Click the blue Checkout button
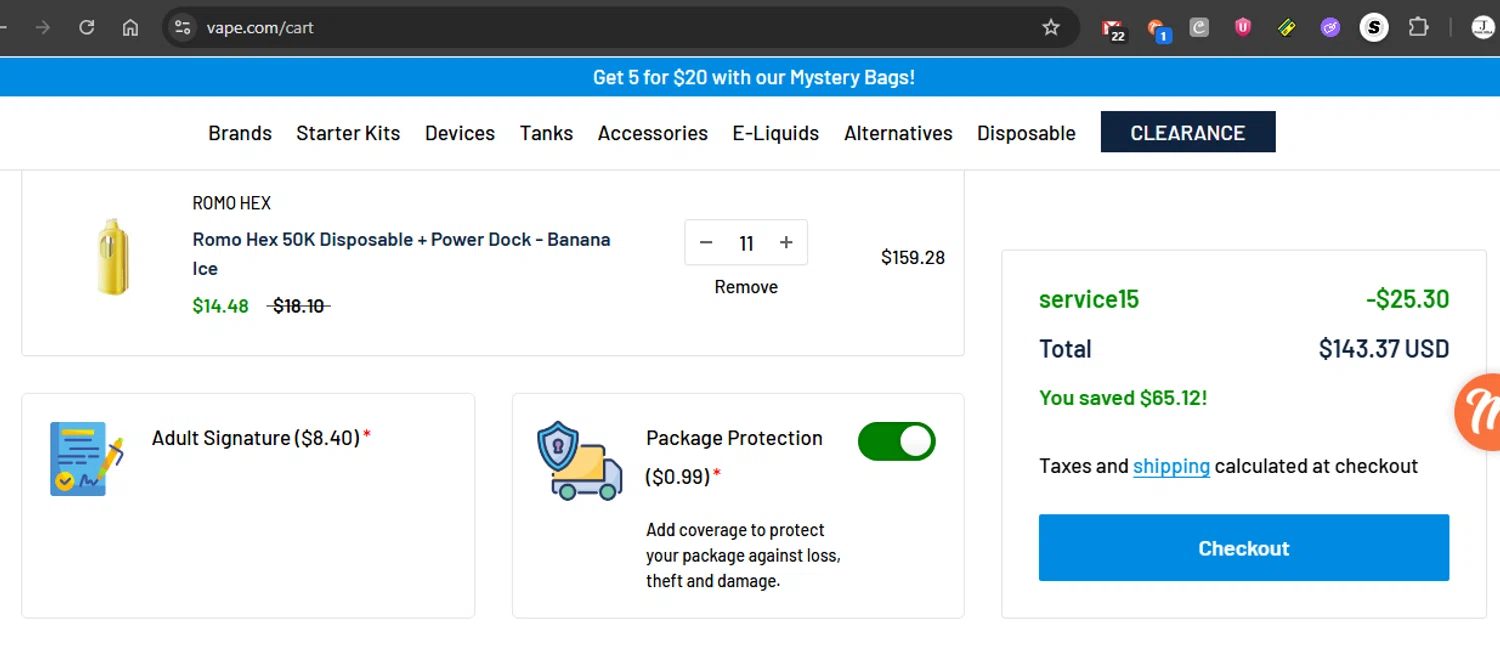The height and width of the screenshot is (652, 1500). (x=1243, y=548)
